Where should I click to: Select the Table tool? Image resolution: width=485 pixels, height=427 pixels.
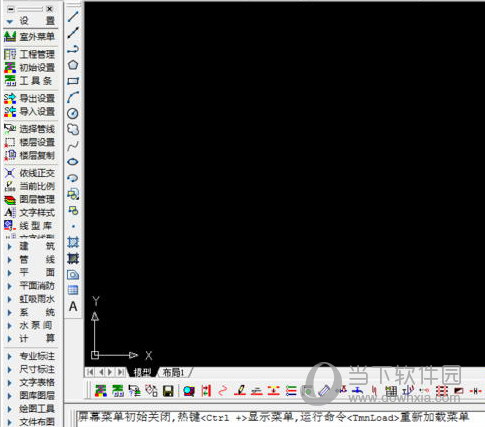point(73,290)
